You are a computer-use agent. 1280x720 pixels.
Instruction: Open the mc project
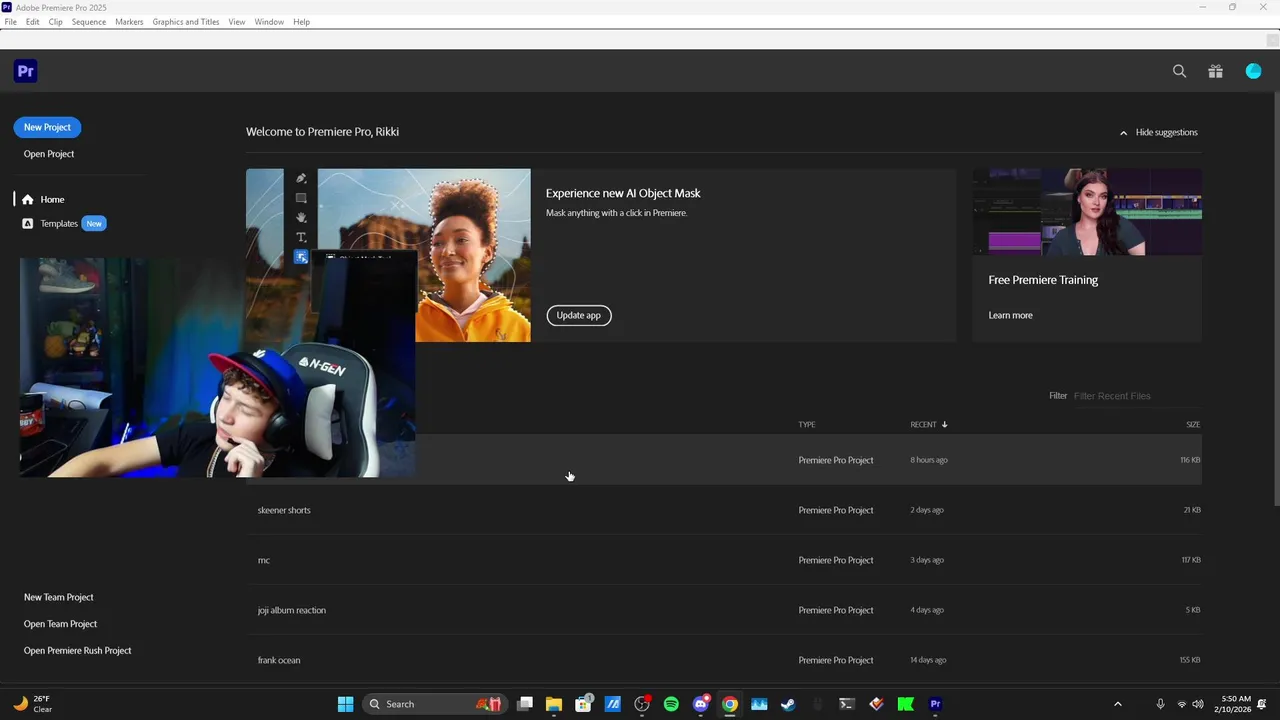coord(724,560)
